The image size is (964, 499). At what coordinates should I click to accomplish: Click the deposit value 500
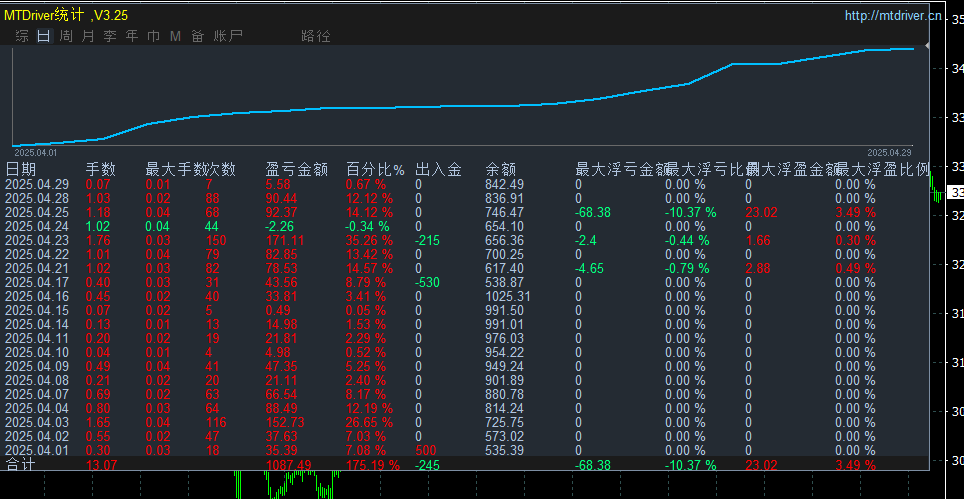(426, 451)
